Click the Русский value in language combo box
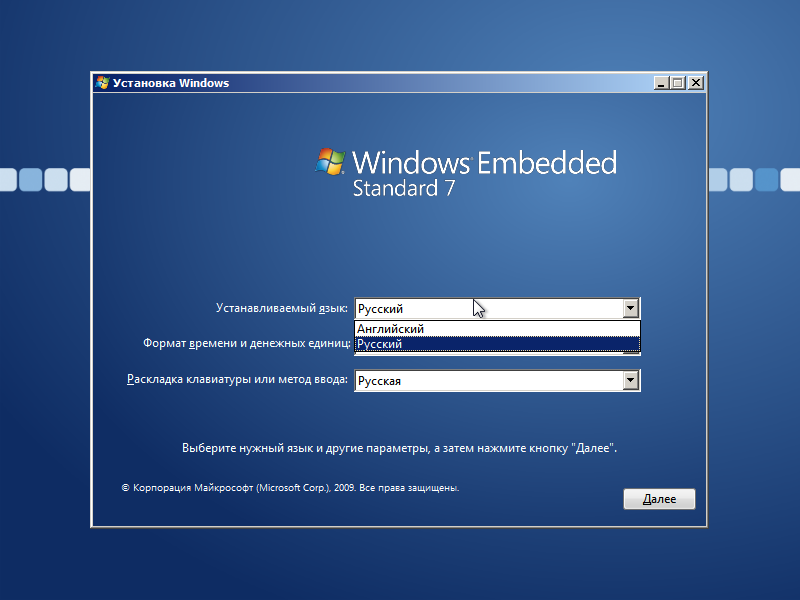 click(380, 309)
